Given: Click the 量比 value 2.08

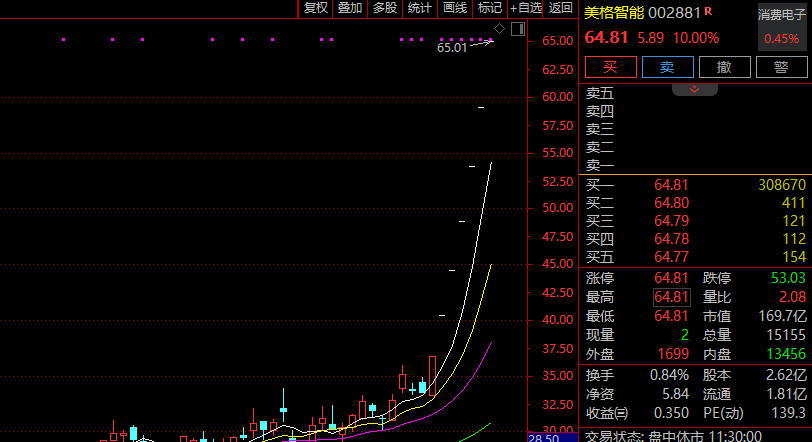Looking at the screenshot, I should point(792,297).
